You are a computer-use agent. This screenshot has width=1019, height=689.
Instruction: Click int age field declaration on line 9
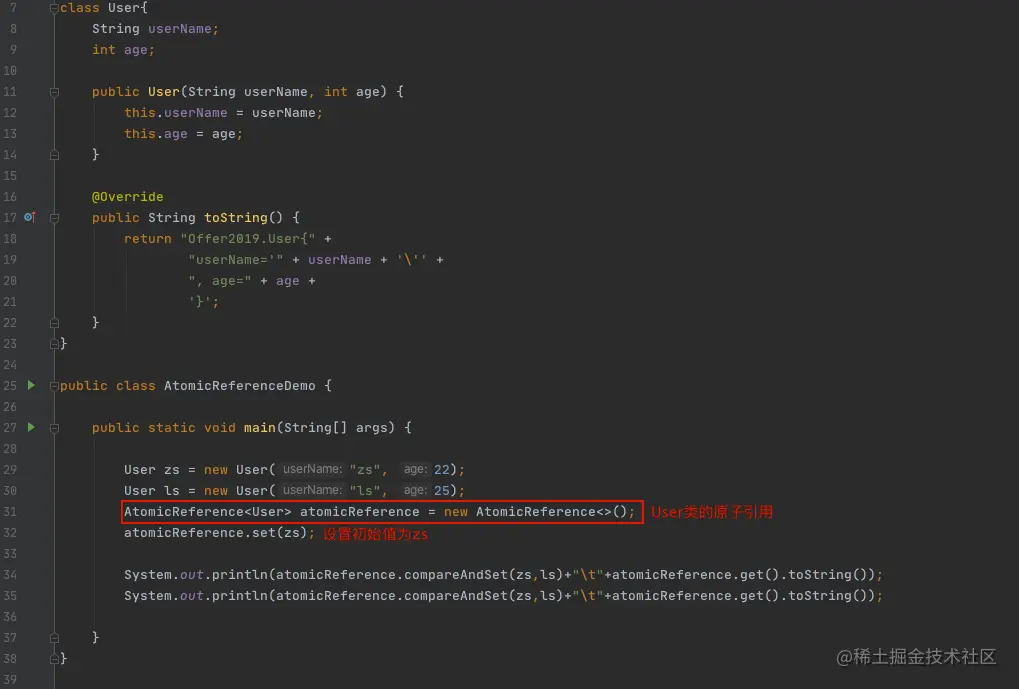(x=123, y=49)
